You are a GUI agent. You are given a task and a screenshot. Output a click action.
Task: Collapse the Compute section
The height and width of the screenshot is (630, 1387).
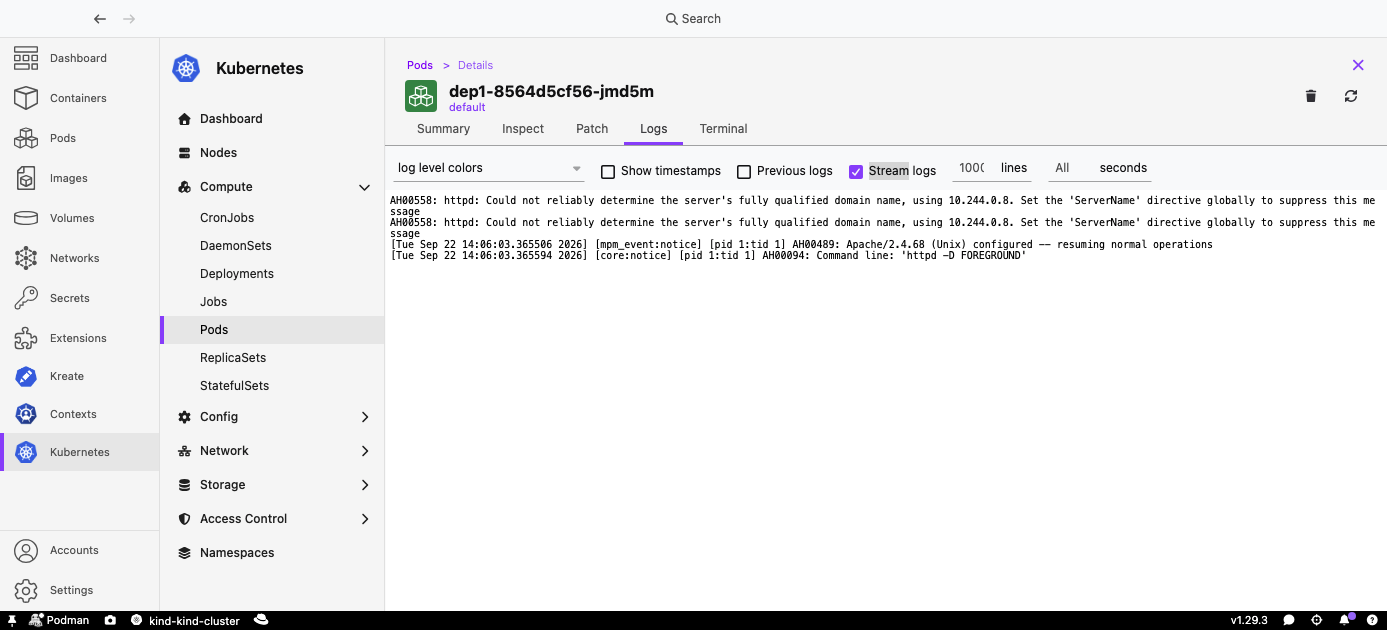coord(272,187)
